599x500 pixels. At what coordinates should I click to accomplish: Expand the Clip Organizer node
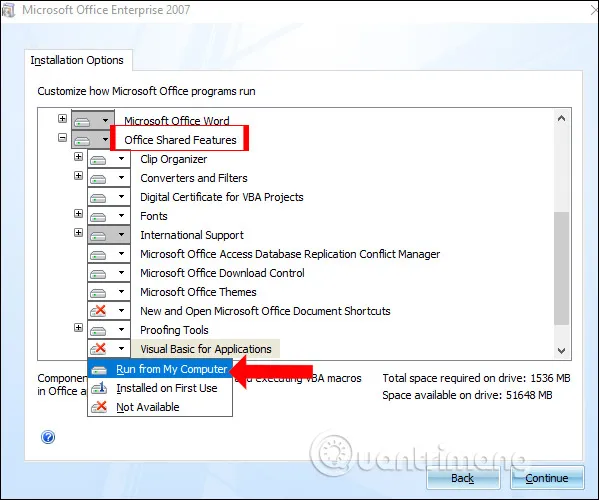pos(78,157)
